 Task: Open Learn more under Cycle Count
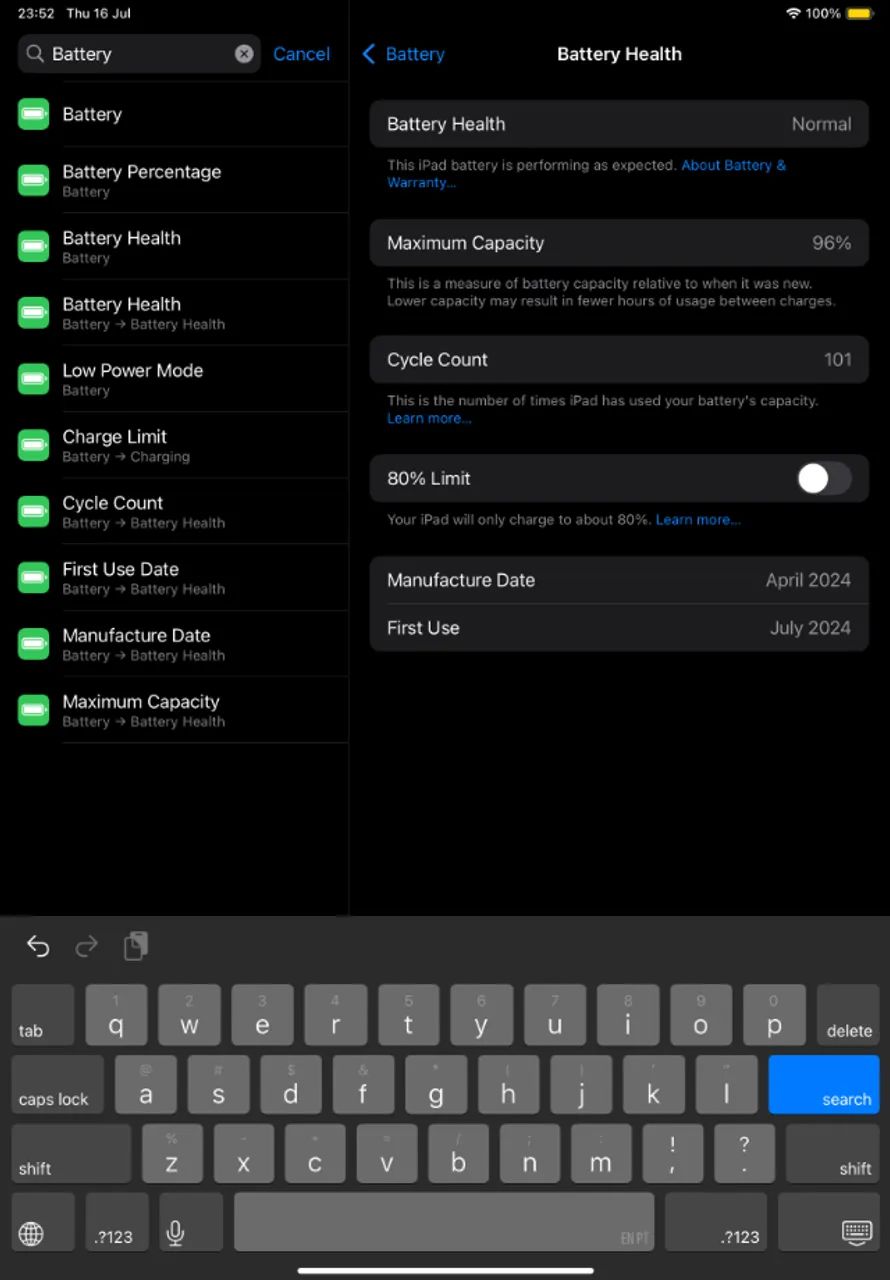[429, 418]
